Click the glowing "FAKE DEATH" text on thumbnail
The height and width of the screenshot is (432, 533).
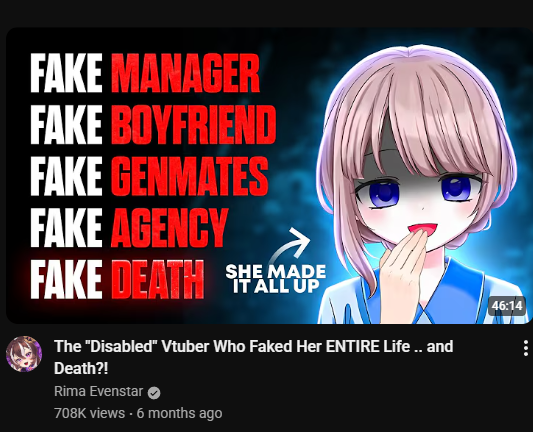tap(117, 279)
